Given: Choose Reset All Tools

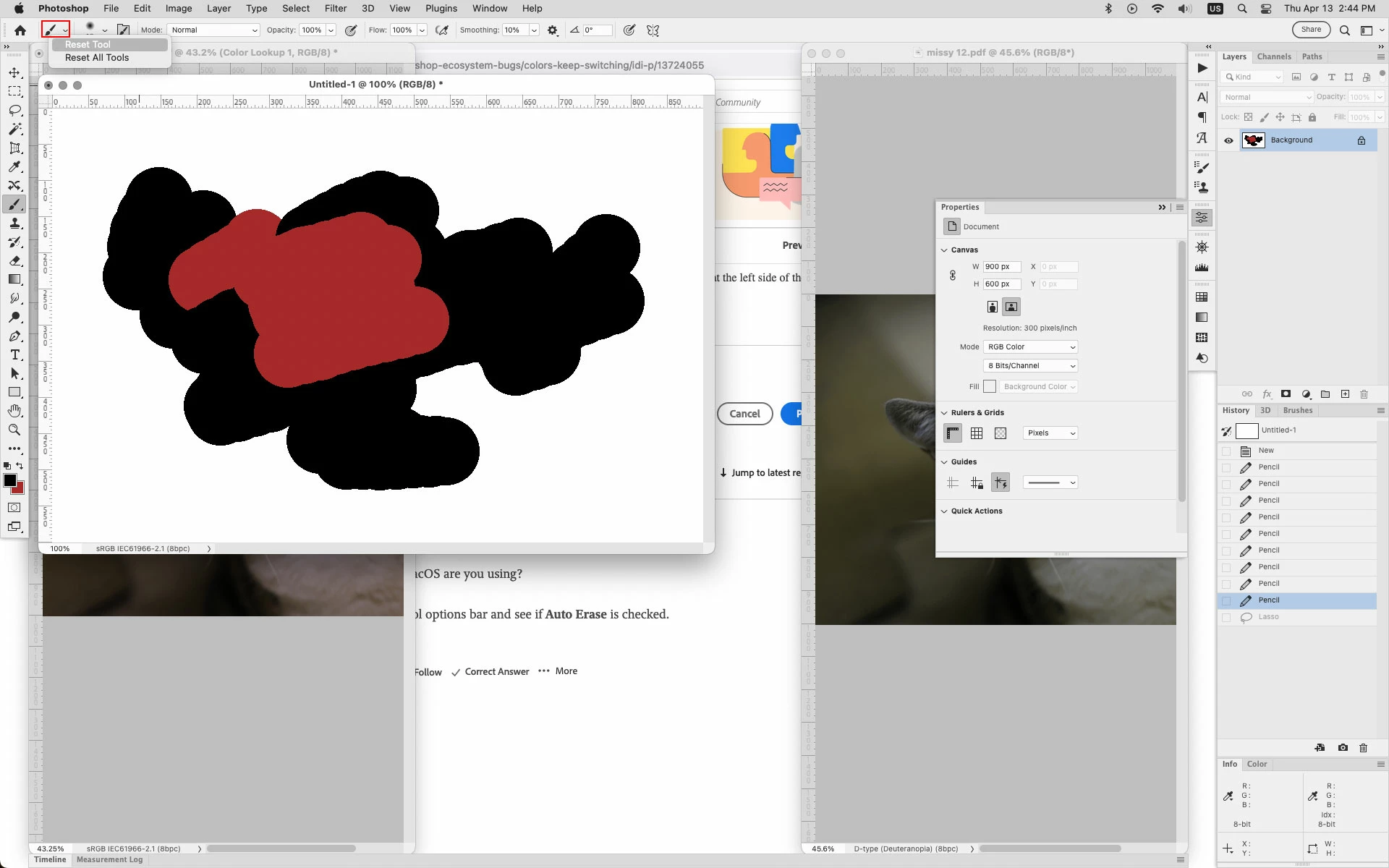Looking at the screenshot, I should (x=97, y=58).
